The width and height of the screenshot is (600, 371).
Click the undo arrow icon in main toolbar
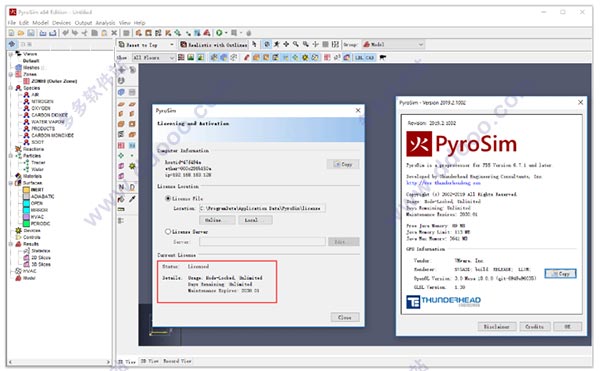tap(65, 33)
